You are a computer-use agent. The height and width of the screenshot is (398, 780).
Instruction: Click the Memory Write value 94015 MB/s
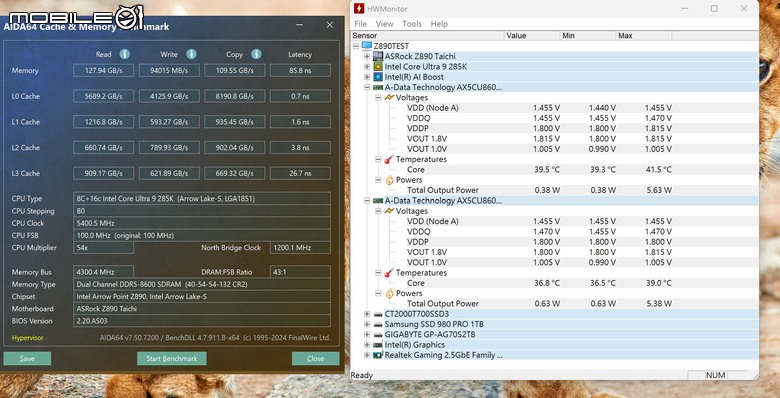click(169, 71)
